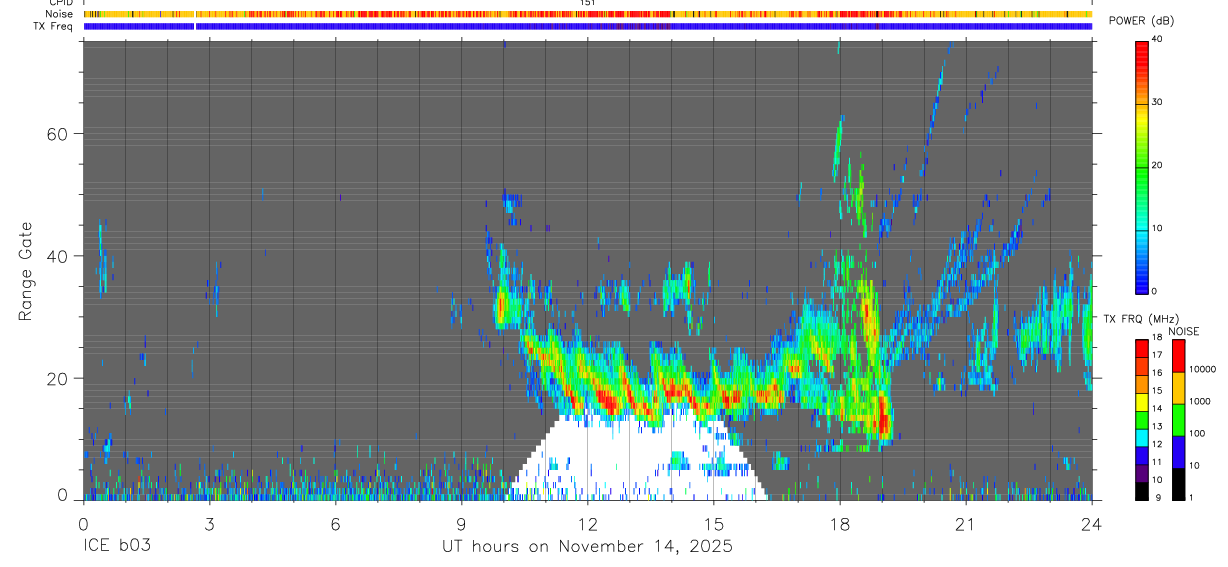Click the purple 10-11 MHz TX FRQ swatch
This screenshot has width=1228, height=567.
[x=1142, y=471]
